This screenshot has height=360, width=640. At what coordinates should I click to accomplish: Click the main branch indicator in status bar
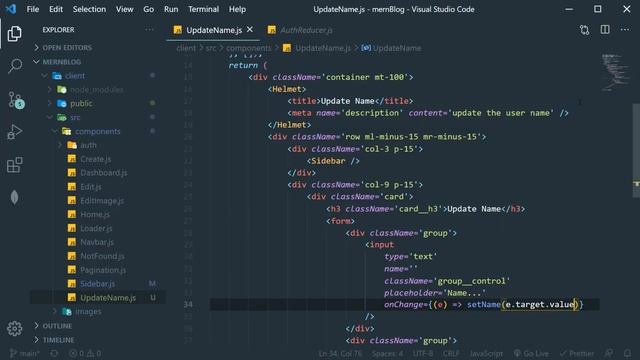[x=24, y=353]
